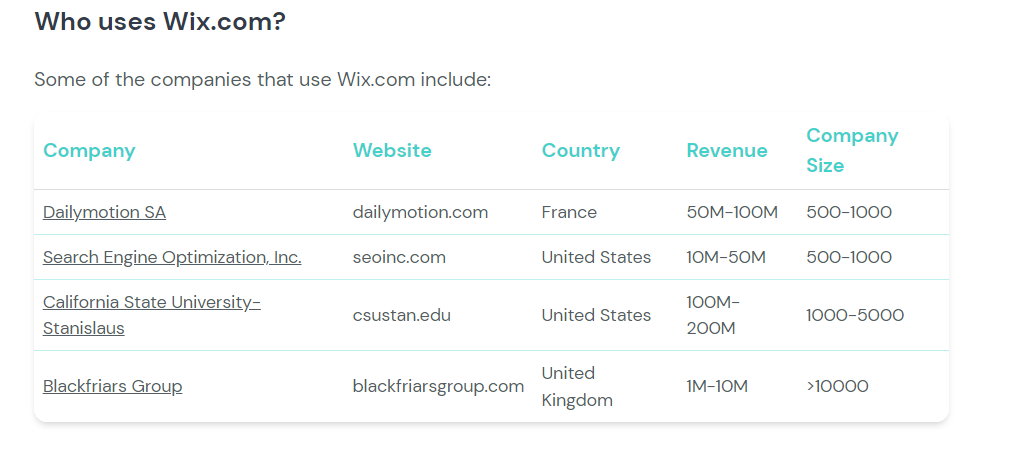
Task: Open the Blackfriars Group link
Action: 112,386
